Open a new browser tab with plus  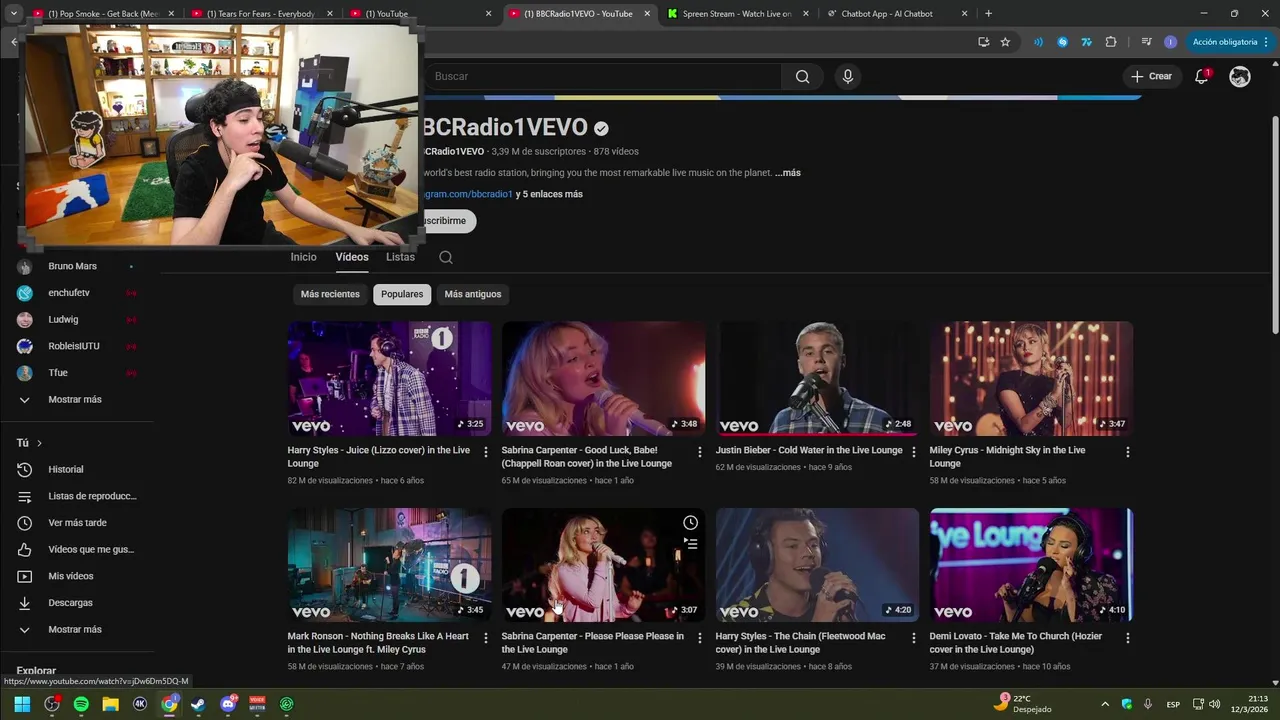click(988, 14)
